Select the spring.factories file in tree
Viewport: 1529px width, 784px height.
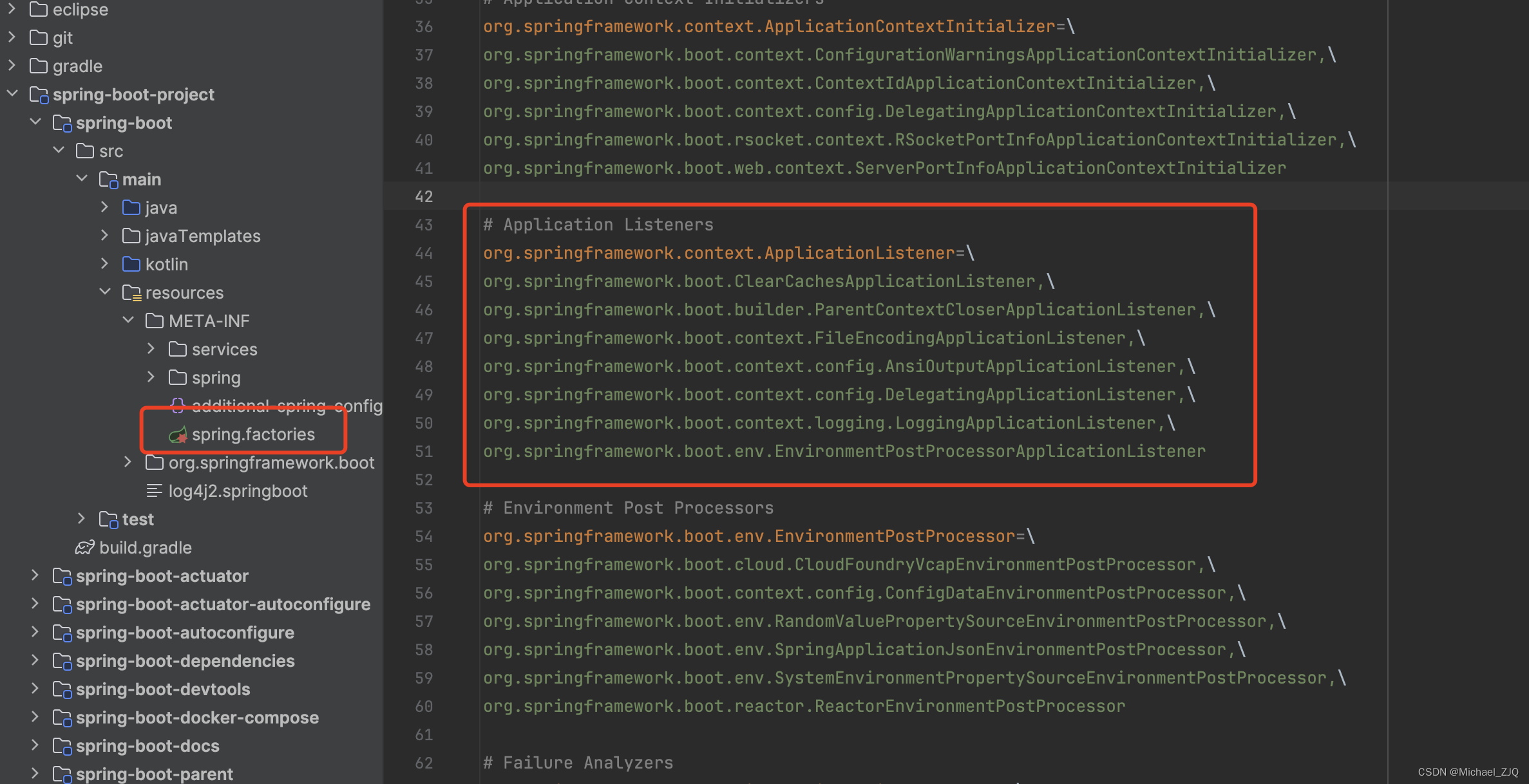click(253, 434)
